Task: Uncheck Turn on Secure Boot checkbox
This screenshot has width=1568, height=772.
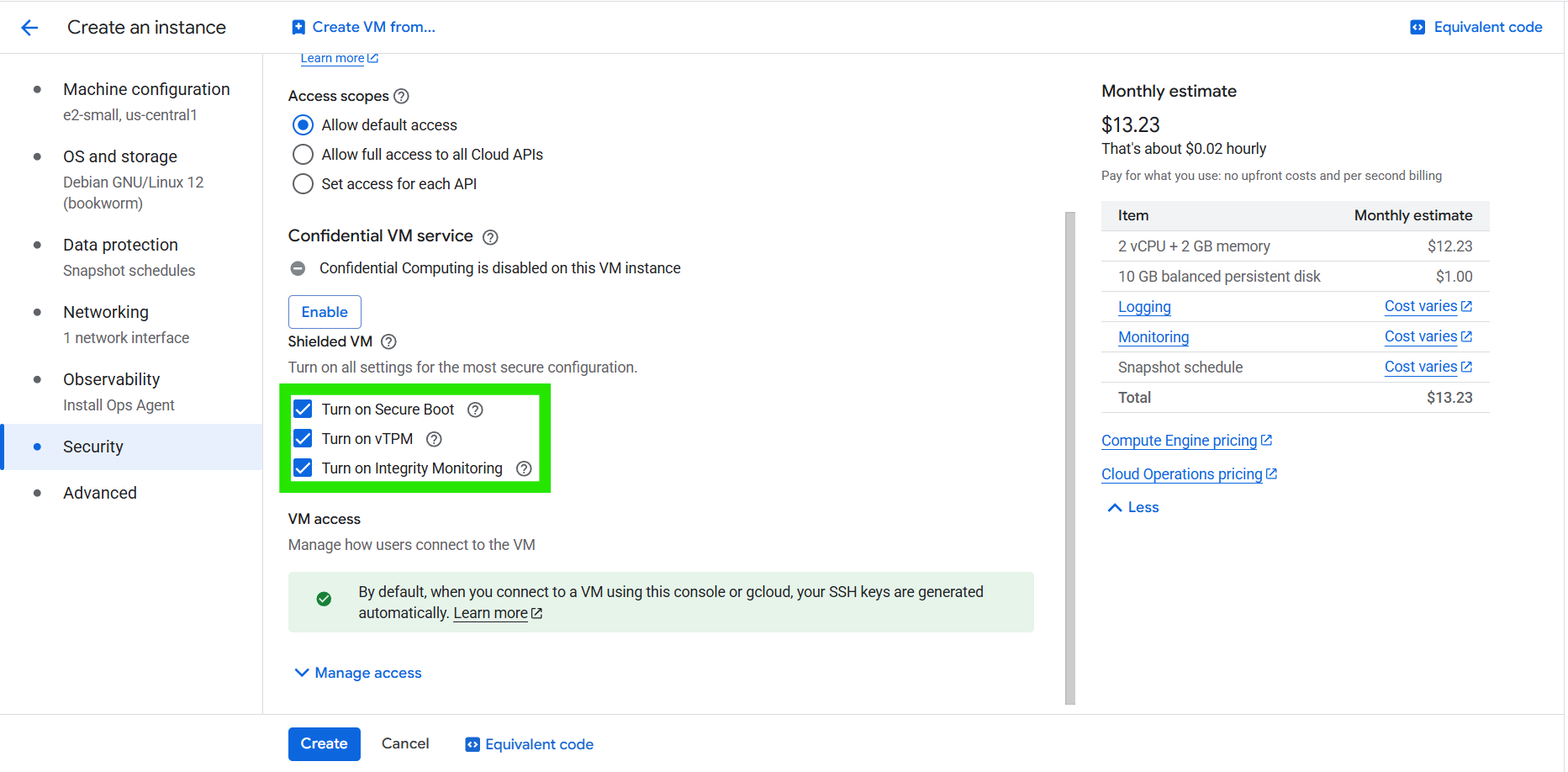Action: coord(303,410)
